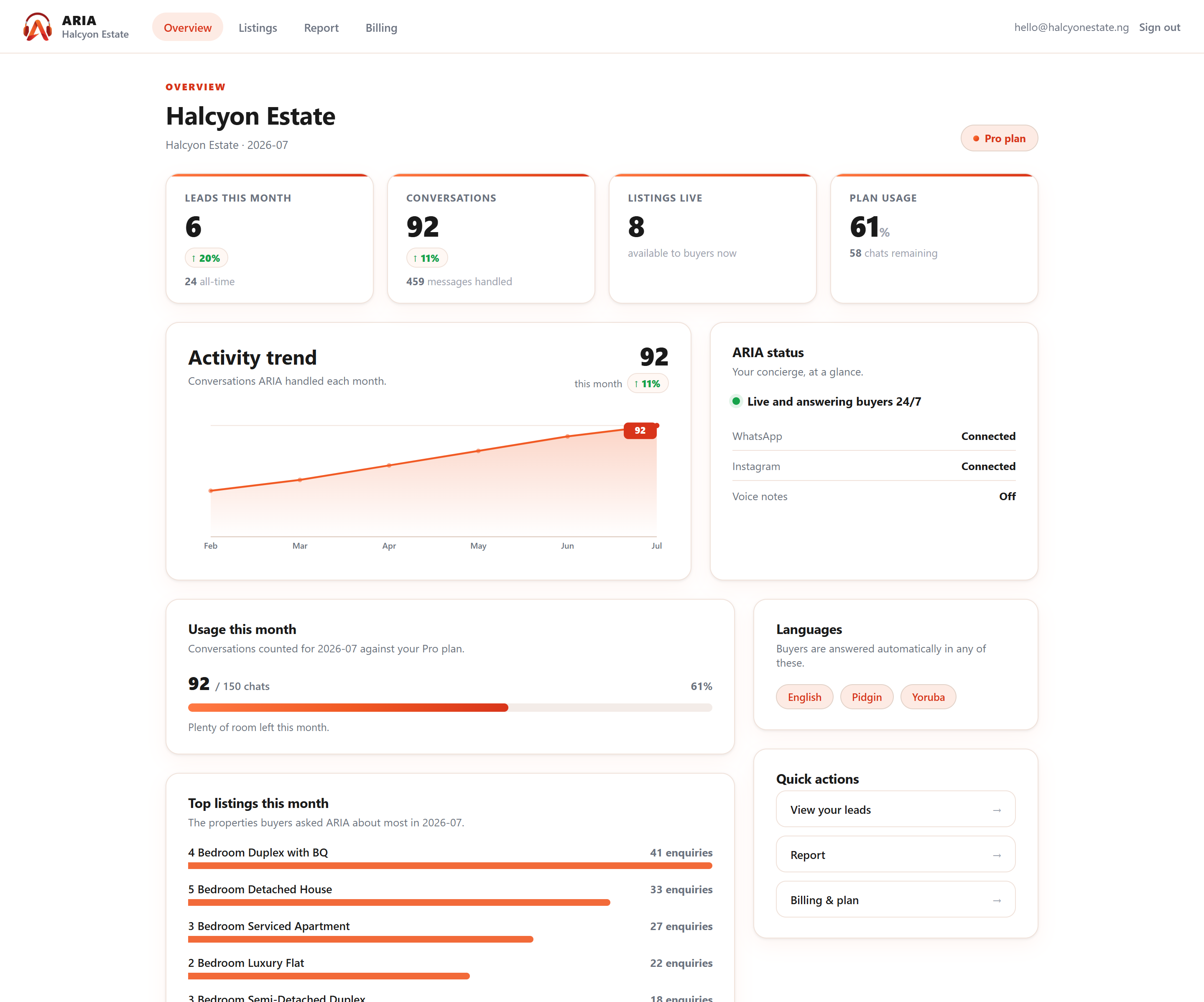Select the Overview tab
The image size is (1204, 1002).
pyautogui.click(x=187, y=28)
